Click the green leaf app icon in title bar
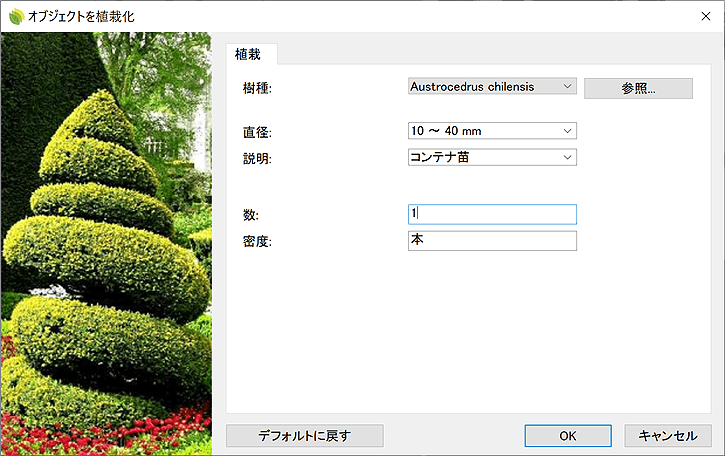725x456 pixels. [16, 17]
